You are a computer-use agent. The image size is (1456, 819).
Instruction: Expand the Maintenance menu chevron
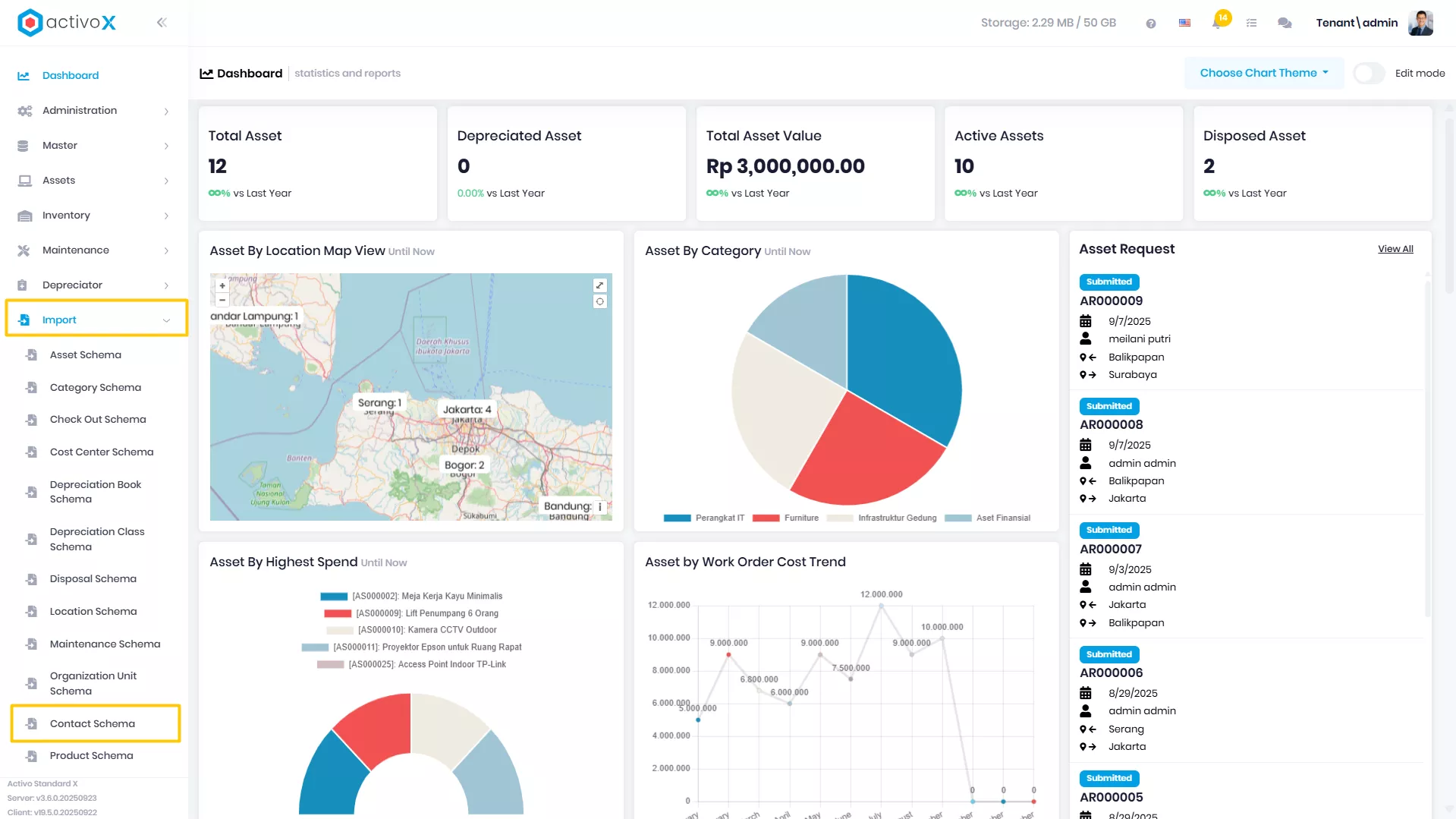click(x=166, y=251)
